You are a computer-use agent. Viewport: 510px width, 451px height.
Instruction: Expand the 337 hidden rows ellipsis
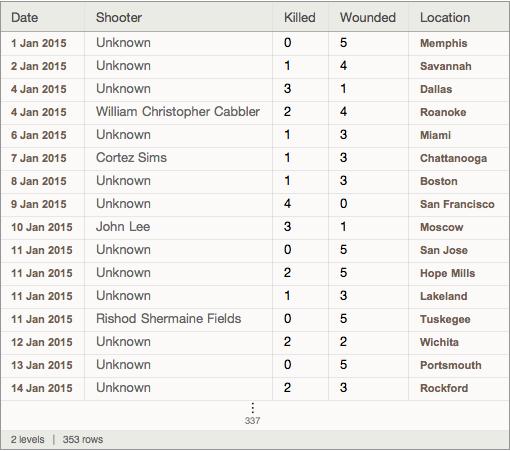[x=252, y=408]
